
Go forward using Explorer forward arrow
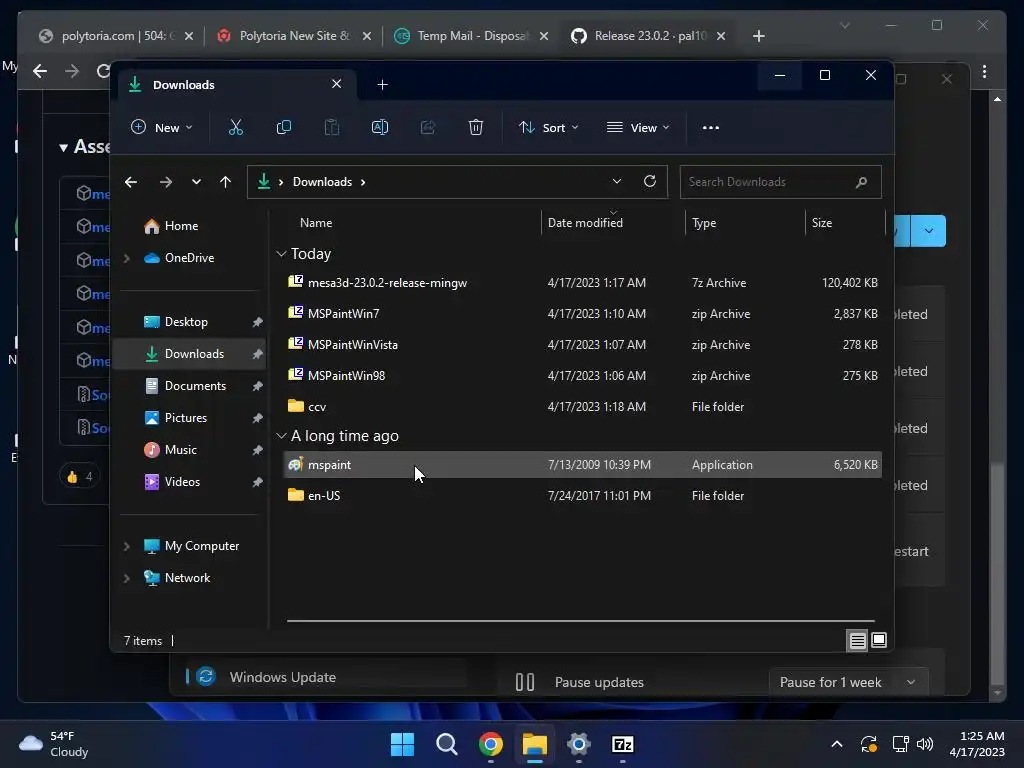pyautogui.click(x=166, y=182)
